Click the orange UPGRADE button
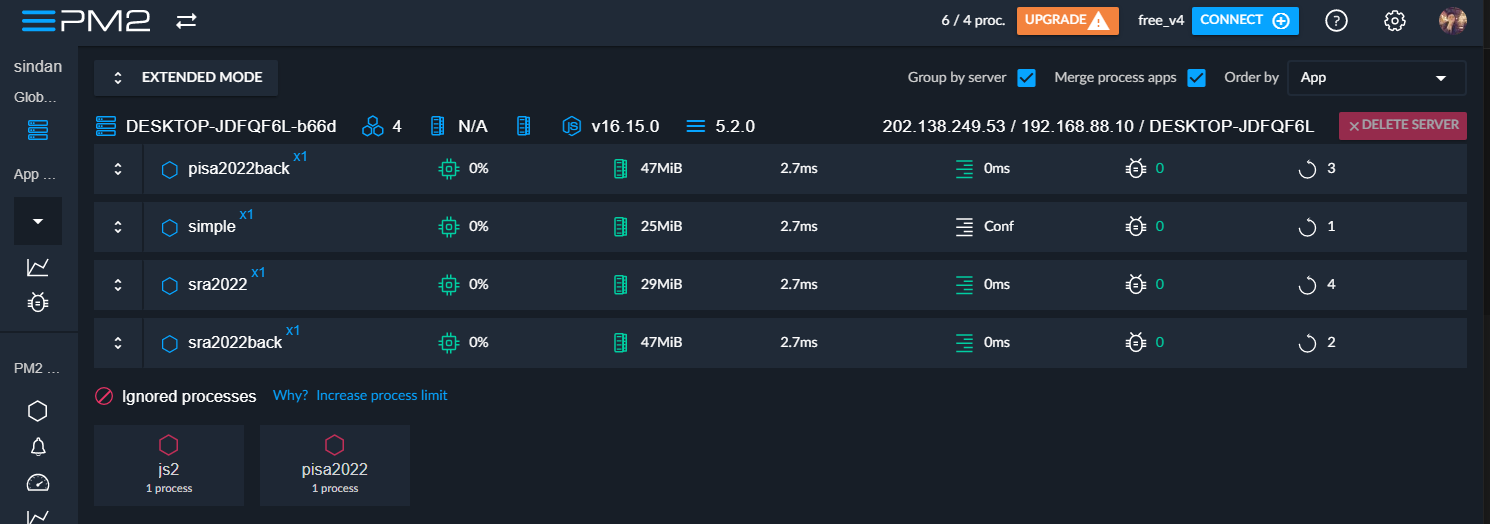The height and width of the screenshot is (524, 1490). point(1067,21)
